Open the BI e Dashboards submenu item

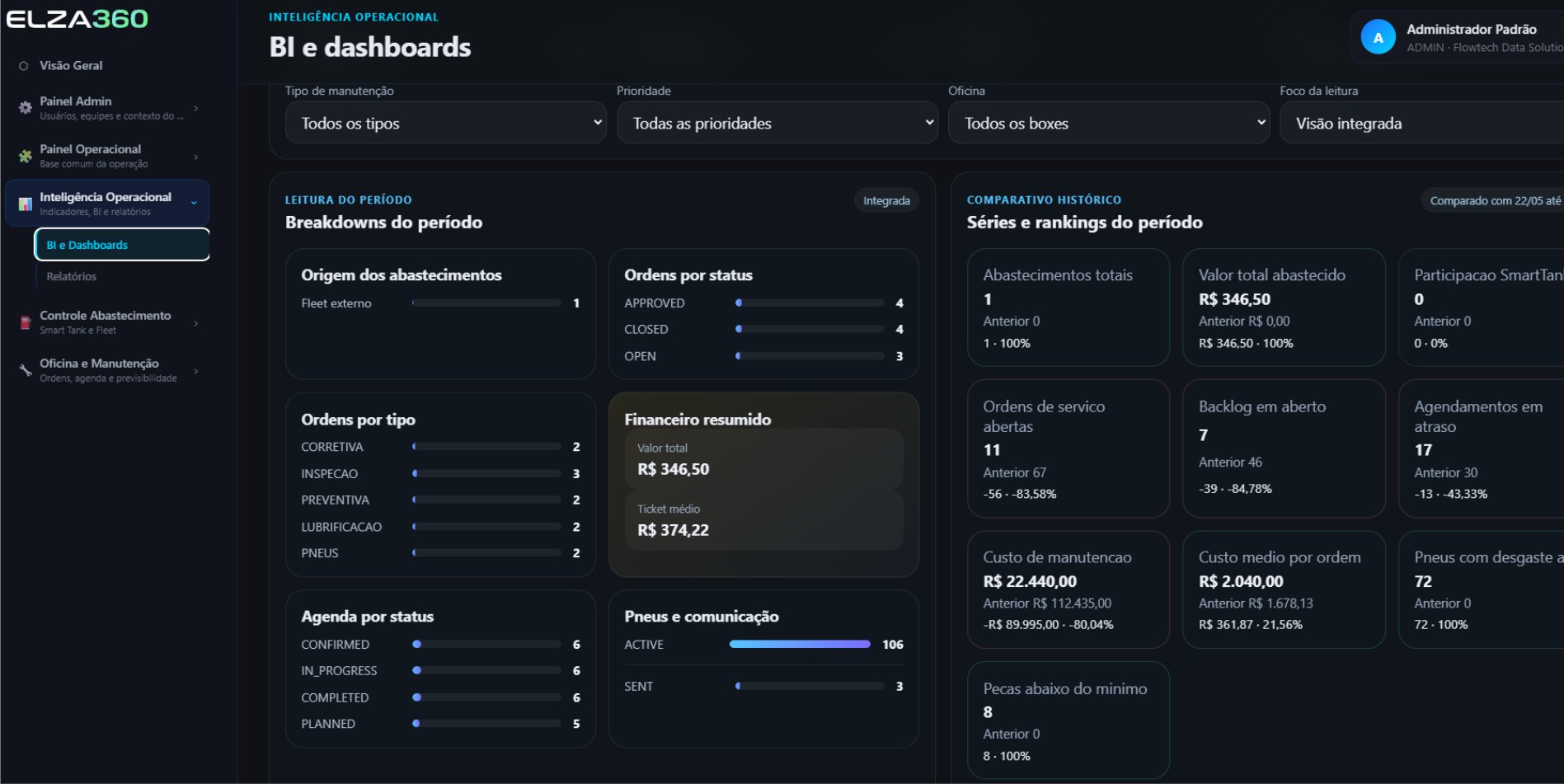(x=122, y=245)
